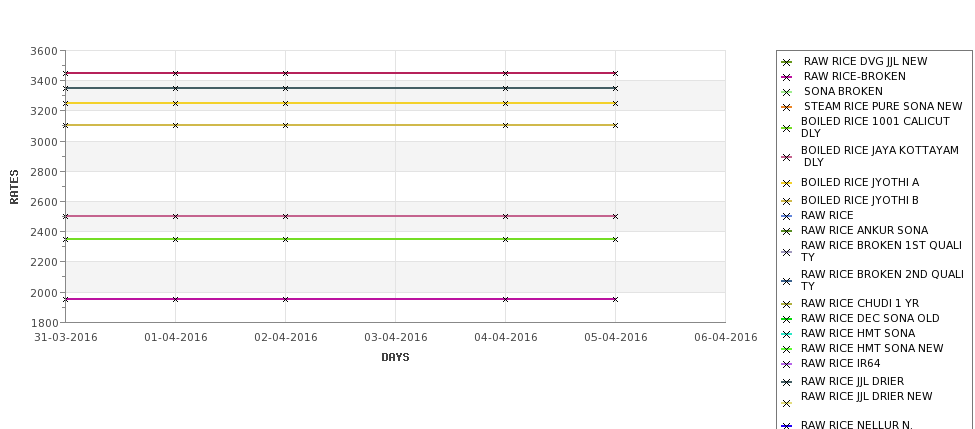Click the BOILED RICE JYOTHI A legend marker
The image size is (975, 429).
pos(786,183)
